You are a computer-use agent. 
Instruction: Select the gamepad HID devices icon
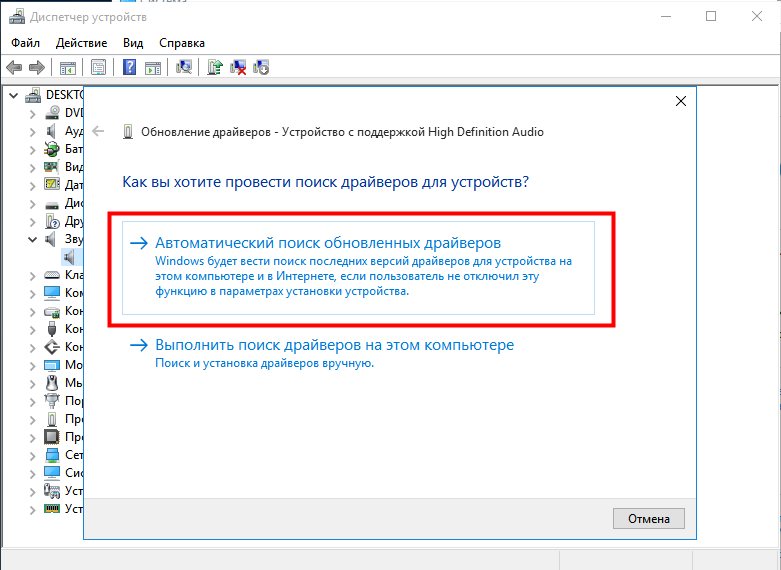click(x=52, y=491)
